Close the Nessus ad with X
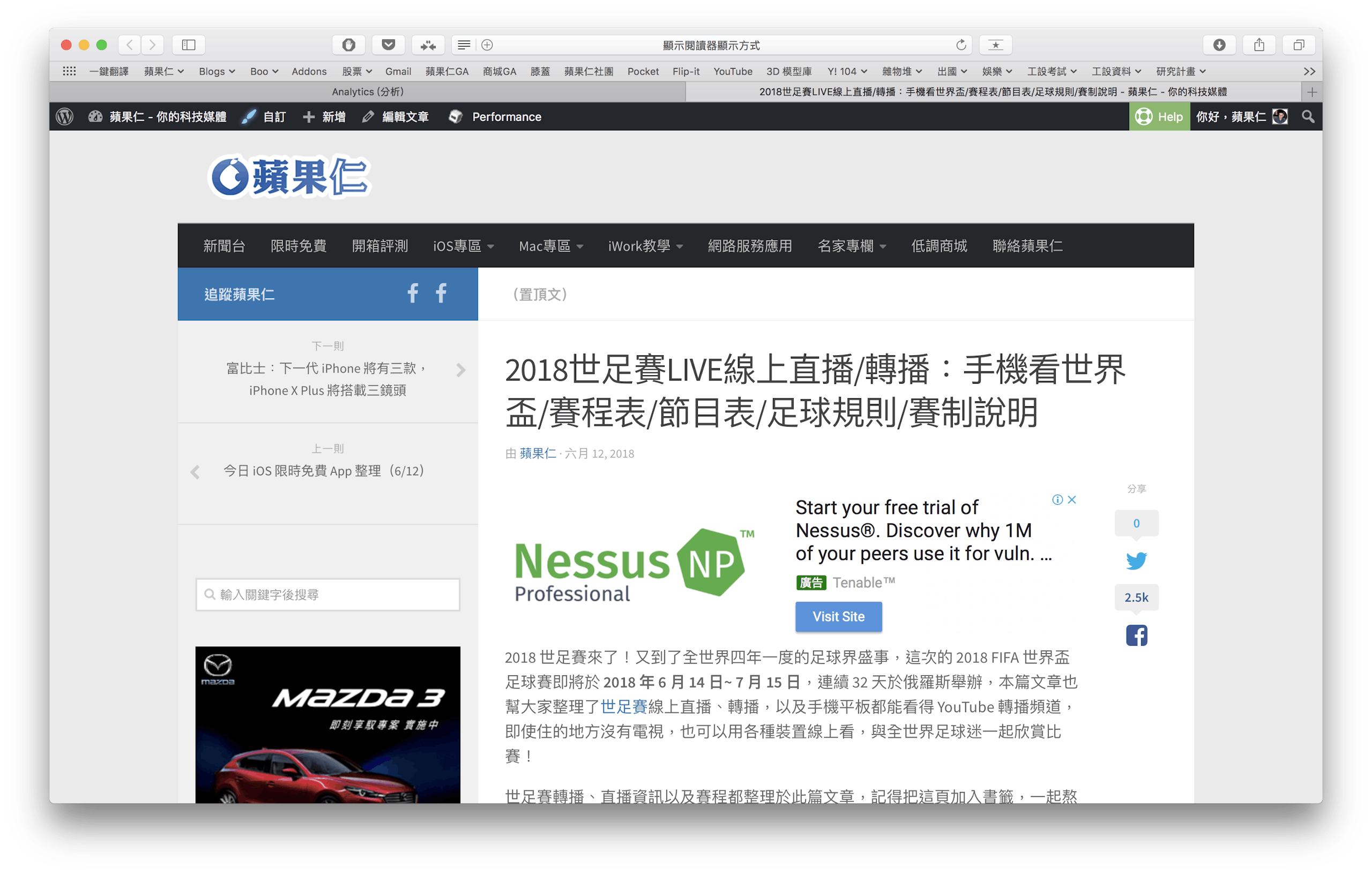 pyautogui.click(x=1072, y=499)
